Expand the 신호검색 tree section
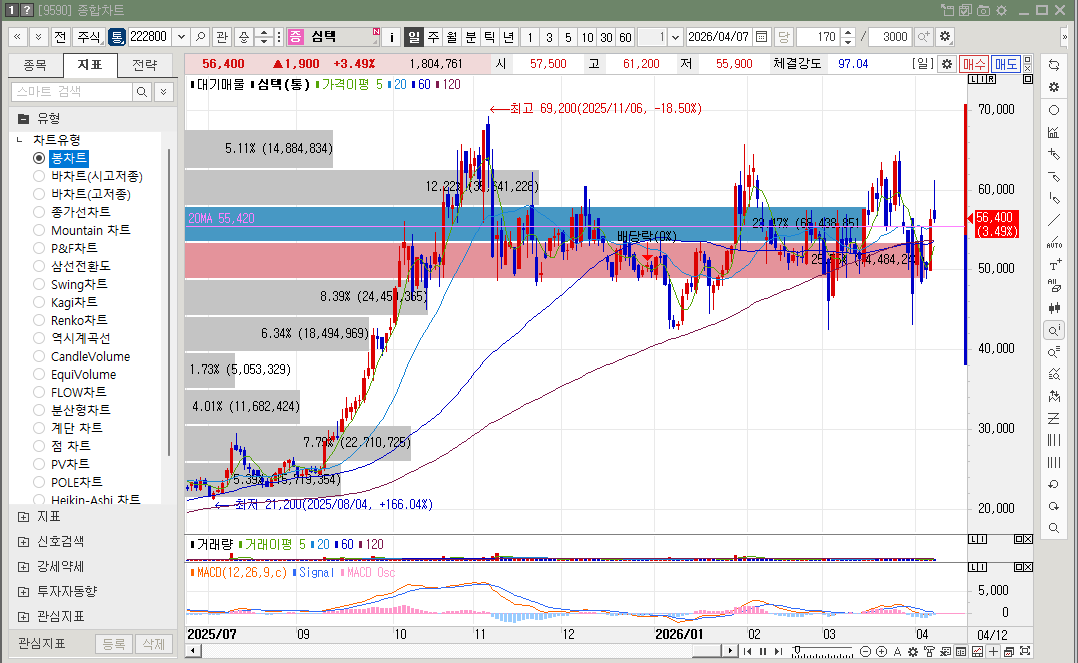This screenshot has width=1078, height=663. point(23,542)
